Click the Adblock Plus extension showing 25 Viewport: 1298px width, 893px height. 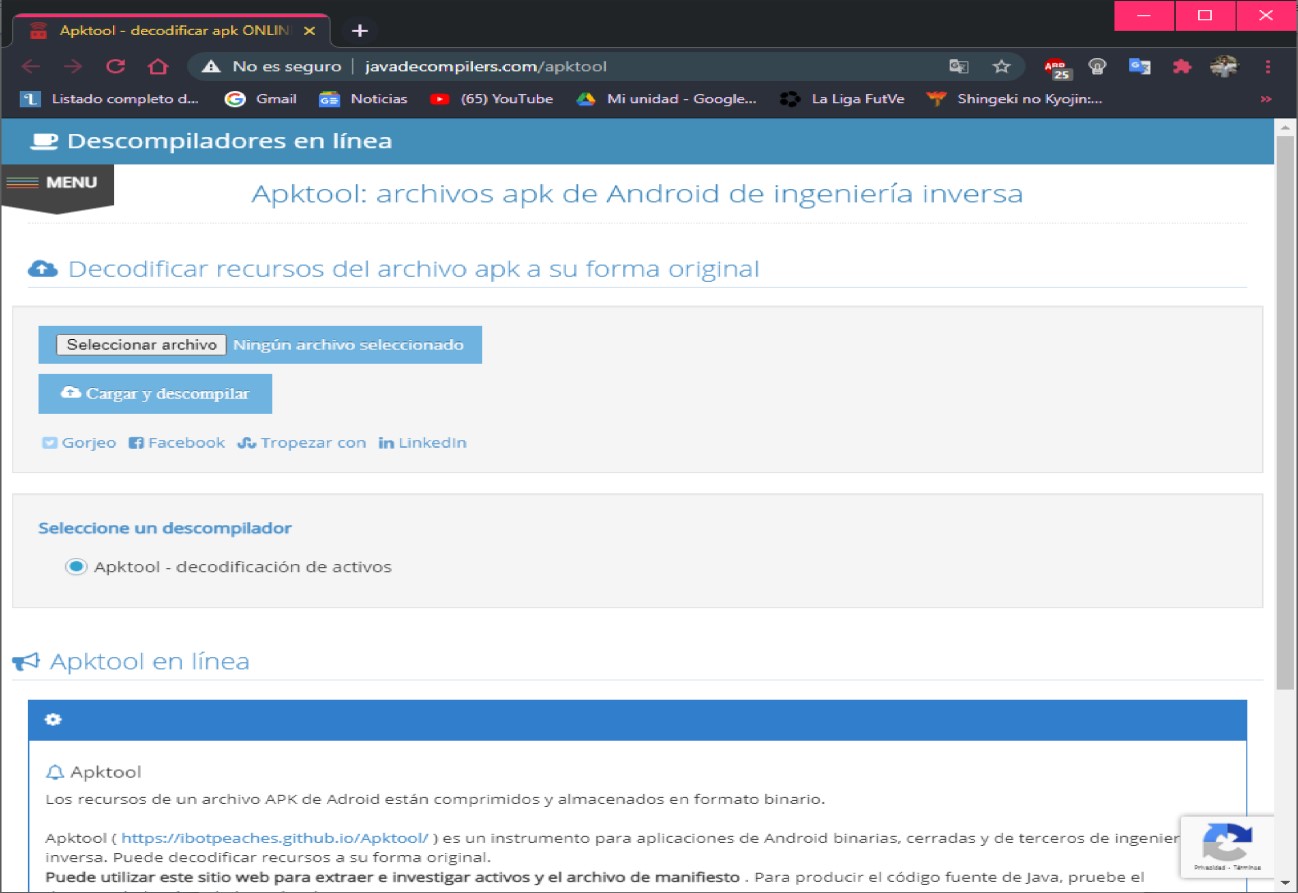point(1056,68)
